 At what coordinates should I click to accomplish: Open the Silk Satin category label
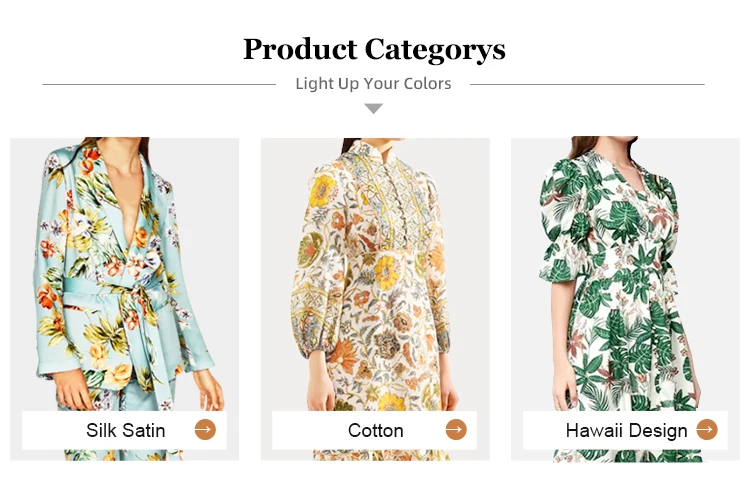[125, 431]
